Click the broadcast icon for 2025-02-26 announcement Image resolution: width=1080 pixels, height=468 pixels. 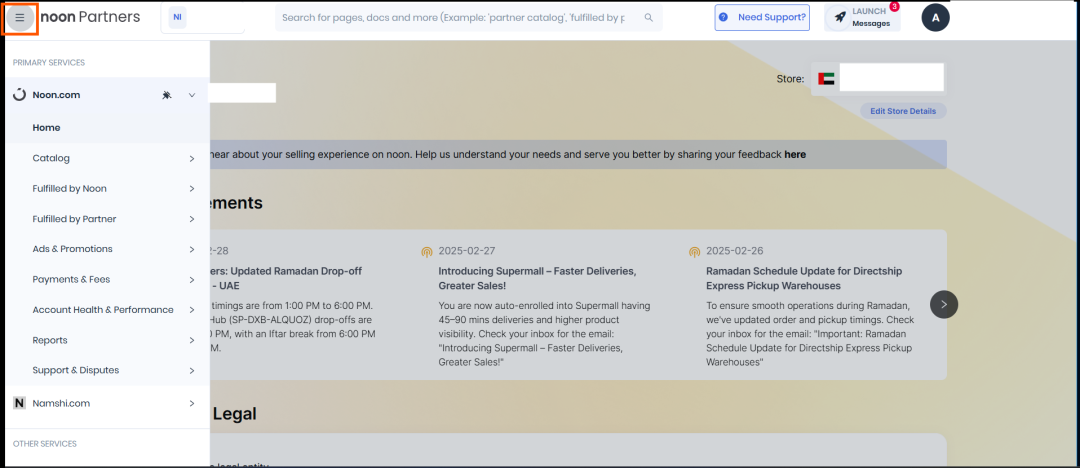(x=694, y=252)
